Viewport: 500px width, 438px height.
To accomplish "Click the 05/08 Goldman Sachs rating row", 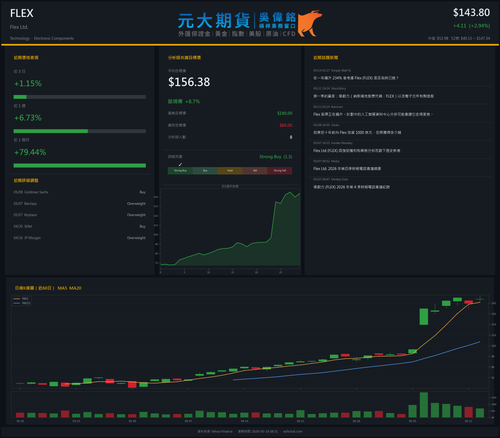I will (x=80, y=192).
